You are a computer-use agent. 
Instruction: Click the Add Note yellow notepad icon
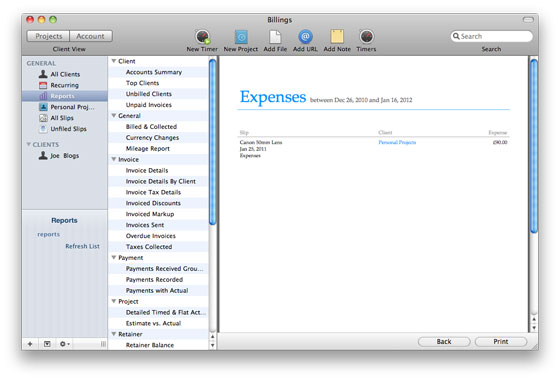click(x=337, y=36)
